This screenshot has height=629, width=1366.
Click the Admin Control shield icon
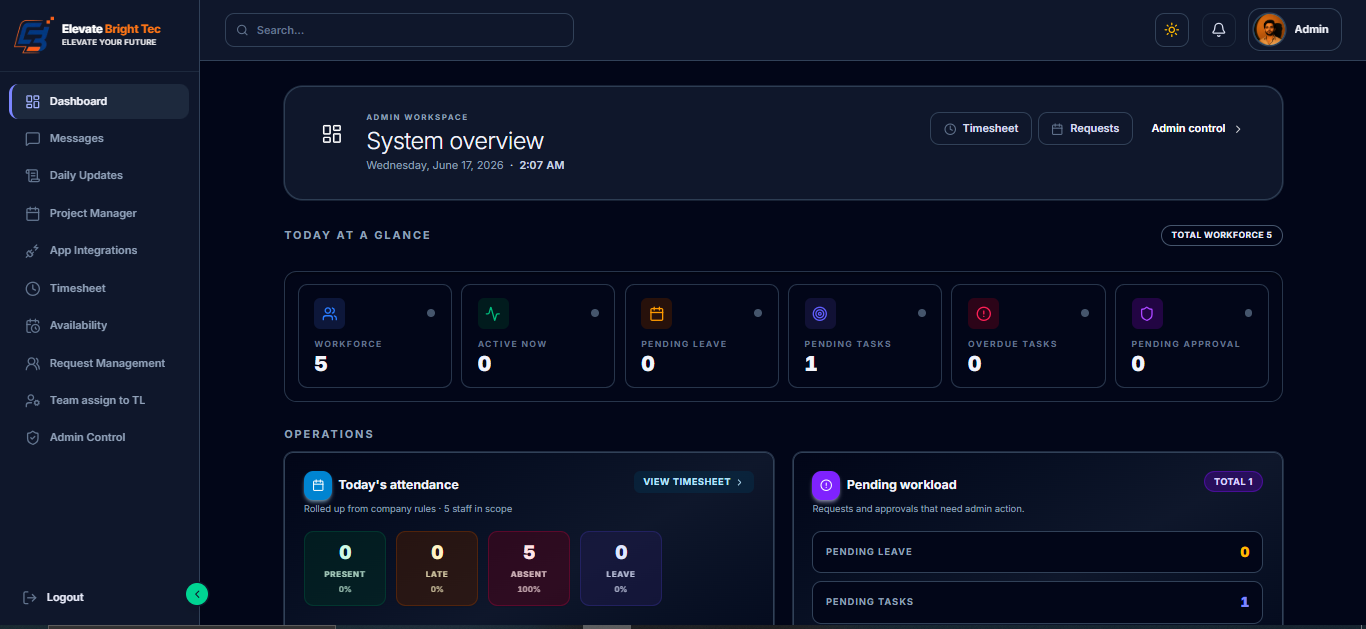(x=33, y=438)
